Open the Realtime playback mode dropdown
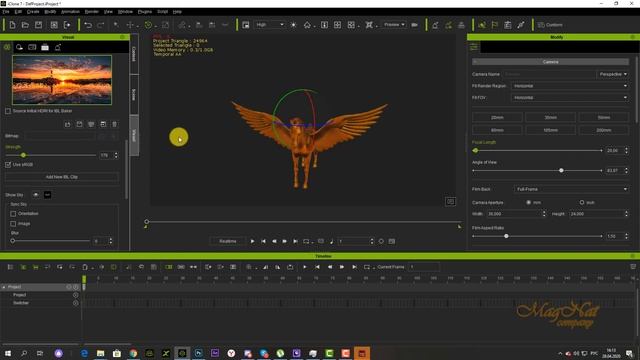The width and height of the screenshot is (640, 360). [x=228, y=241]
